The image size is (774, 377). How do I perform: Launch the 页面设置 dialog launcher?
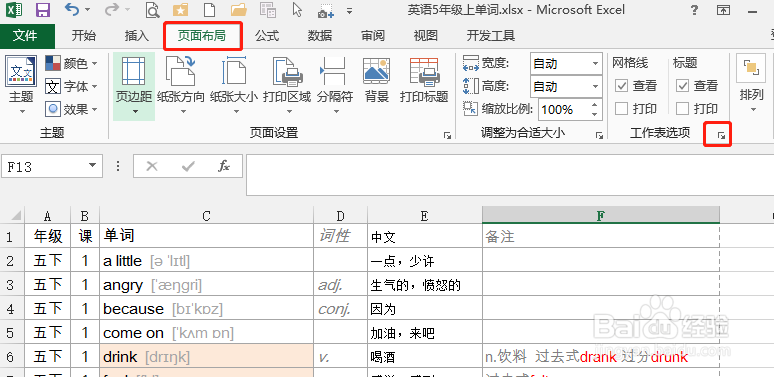click(447, 136)
